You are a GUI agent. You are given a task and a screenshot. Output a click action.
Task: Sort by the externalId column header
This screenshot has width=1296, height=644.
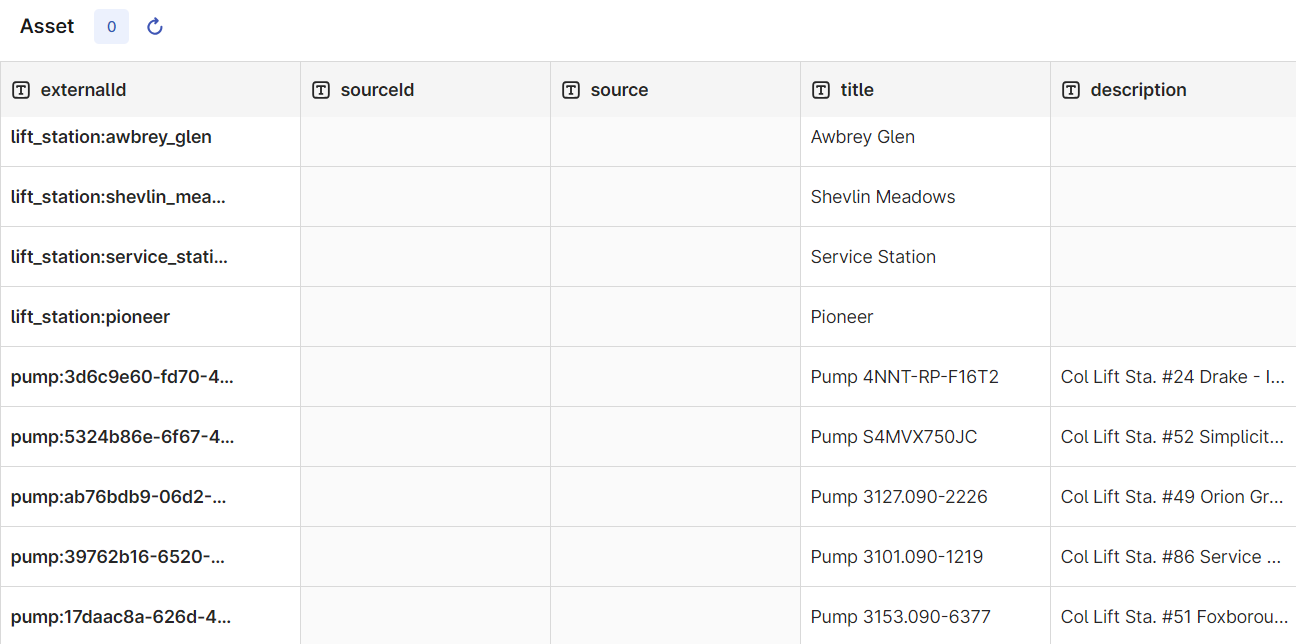[x=83, y=90]
